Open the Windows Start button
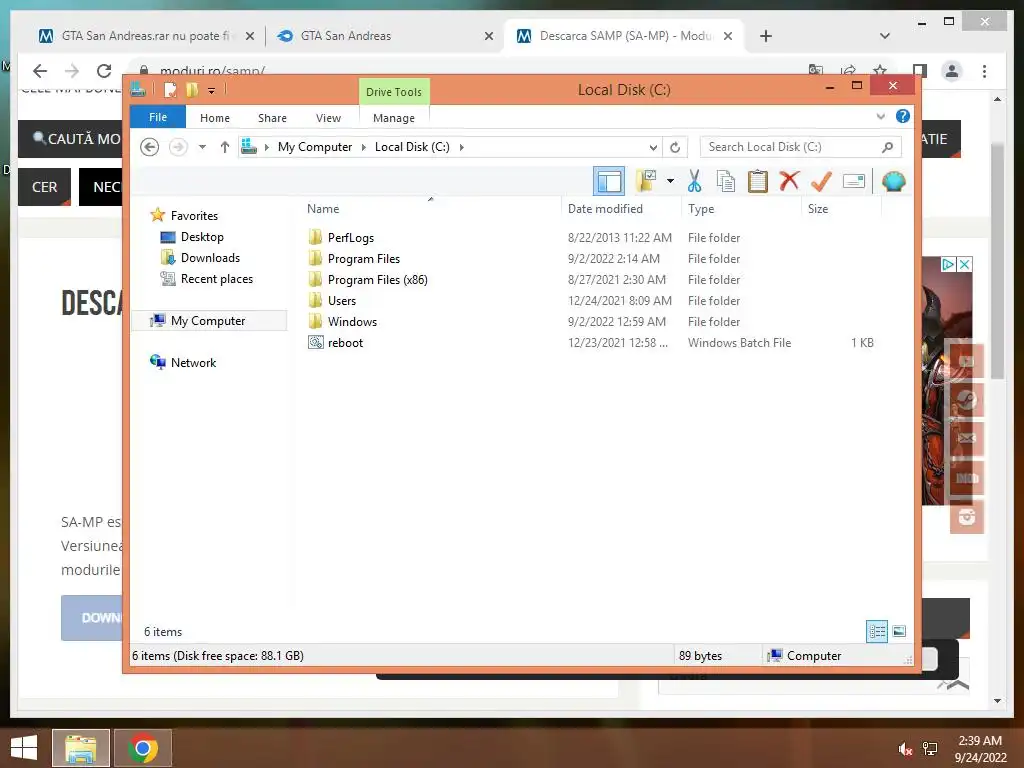1024x768 pixels. pyautogui.click(x=24, y=748)
